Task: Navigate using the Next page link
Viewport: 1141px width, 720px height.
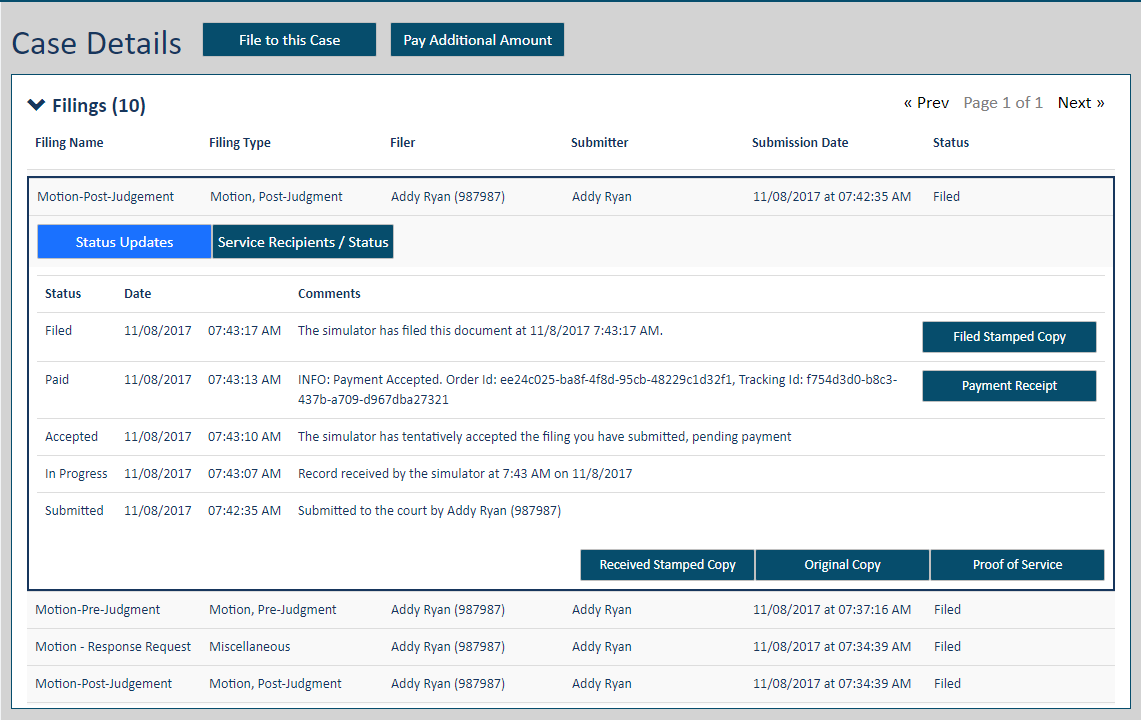Action: click(1080, 102)
